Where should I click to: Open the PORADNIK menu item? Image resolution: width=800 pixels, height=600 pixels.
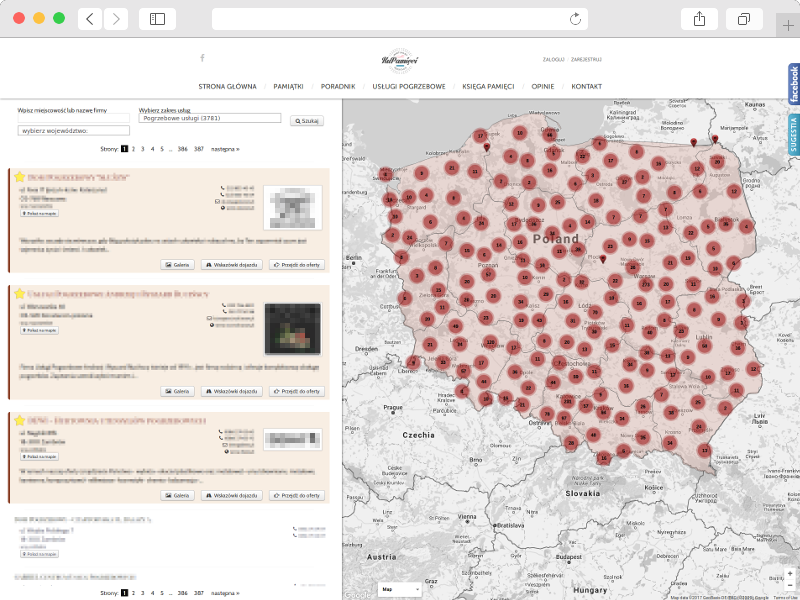tap(338, 87)
